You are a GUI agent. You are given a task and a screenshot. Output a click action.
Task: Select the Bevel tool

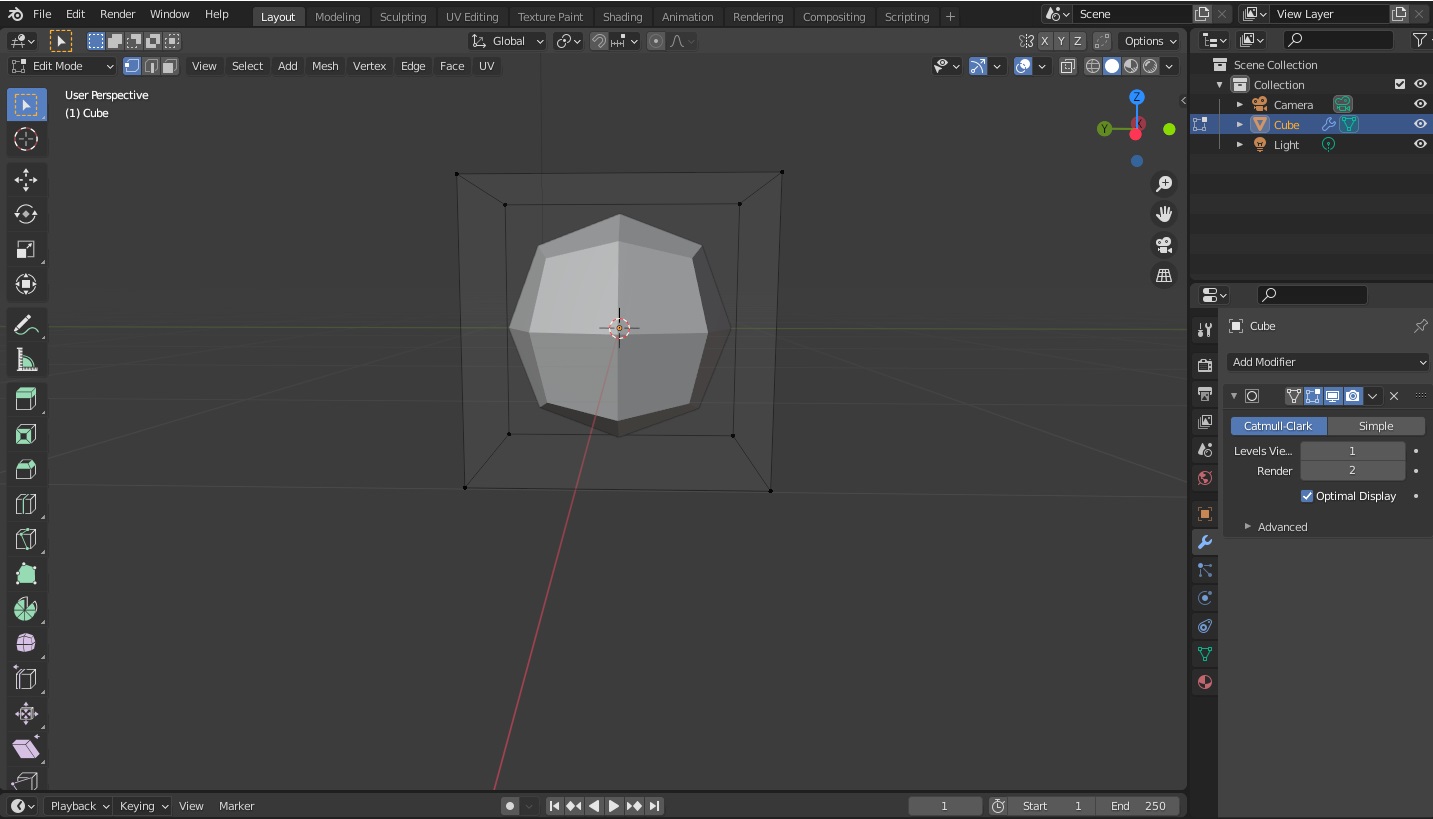(x=26, y=469)
